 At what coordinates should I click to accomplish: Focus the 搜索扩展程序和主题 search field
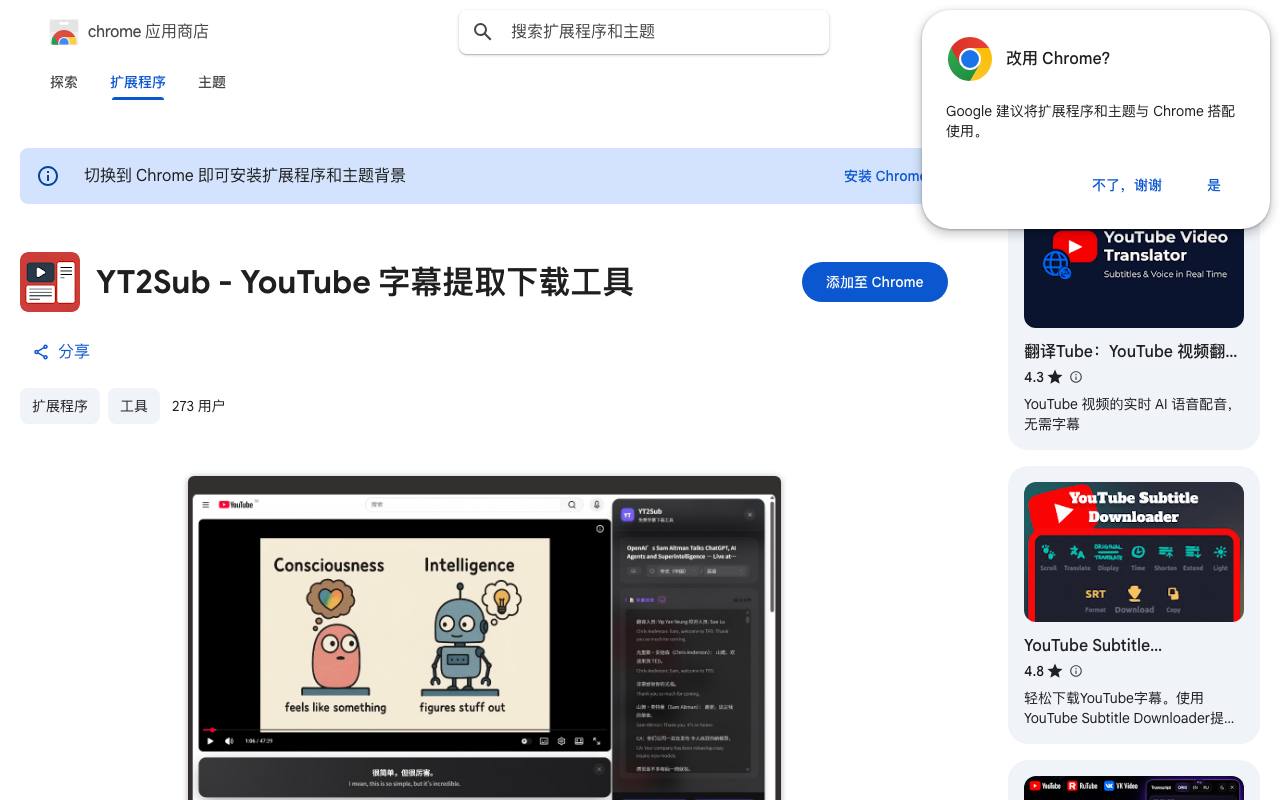click(x=644, y=32)
